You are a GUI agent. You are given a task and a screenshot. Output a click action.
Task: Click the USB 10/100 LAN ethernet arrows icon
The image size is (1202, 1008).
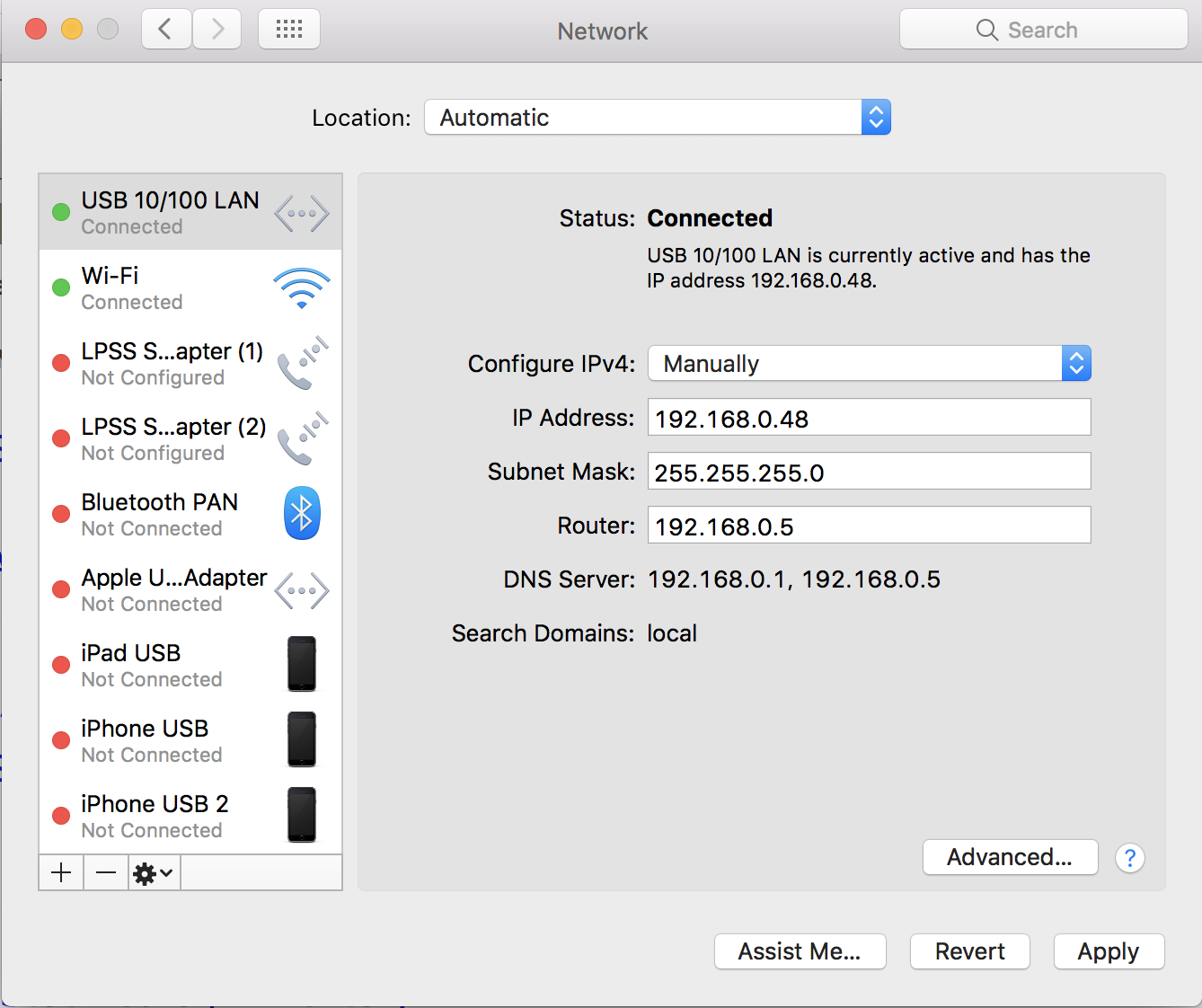point(302,214)
